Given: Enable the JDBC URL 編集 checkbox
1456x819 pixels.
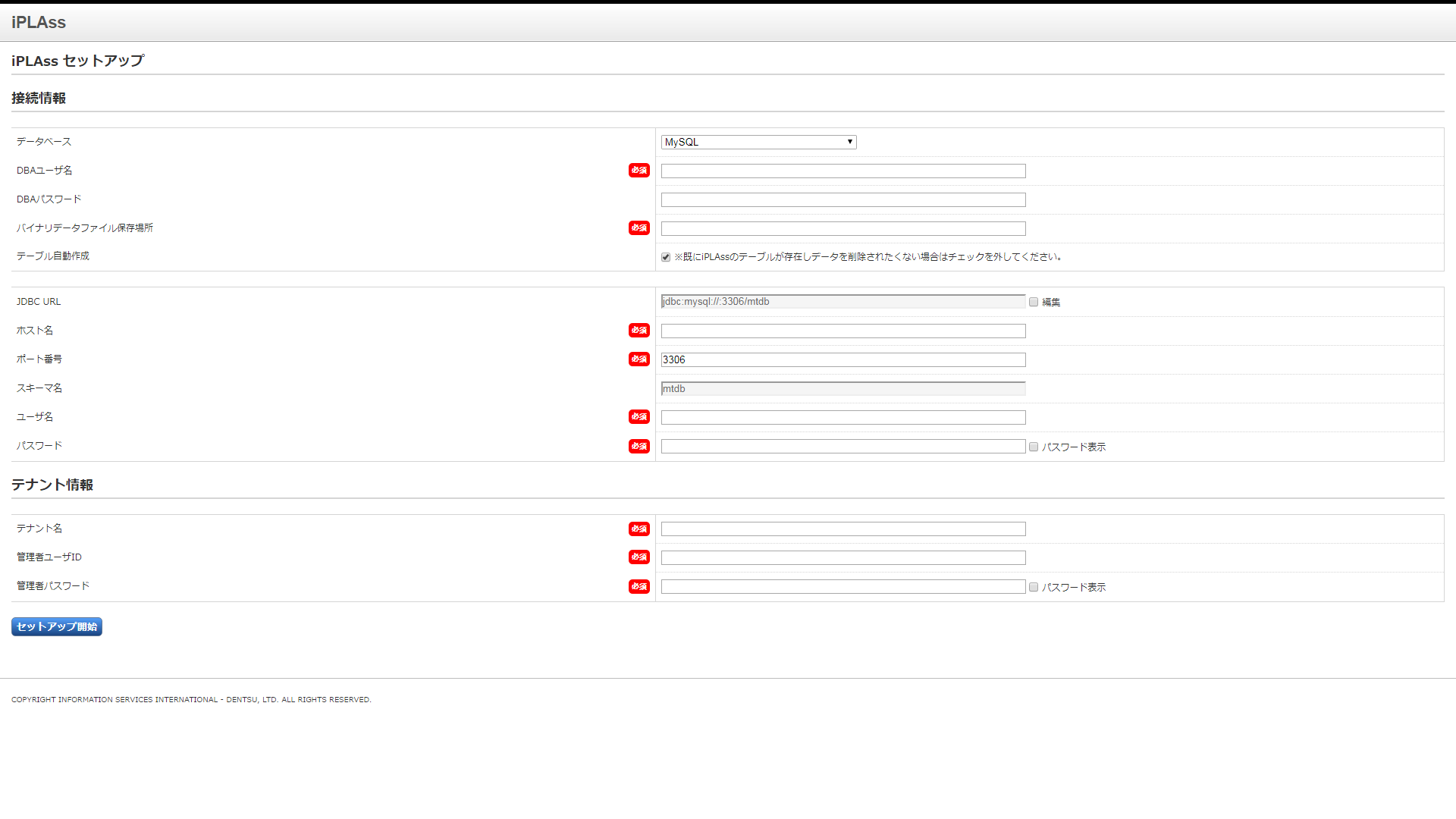Looking at the screenshot, I should click(1034, 302).
